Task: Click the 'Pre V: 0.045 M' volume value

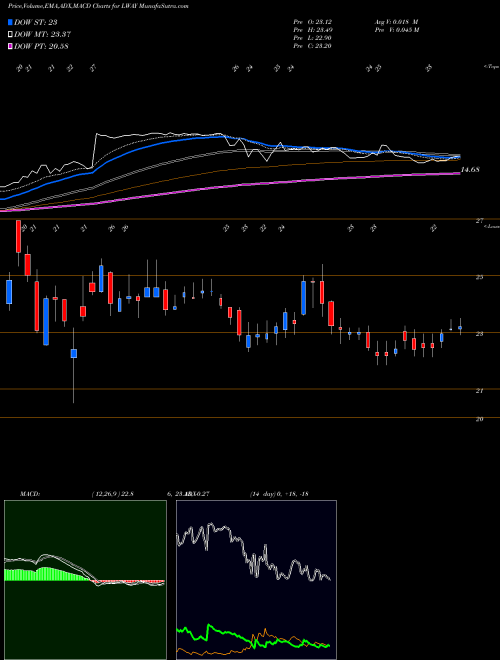Action: pos(396,29)
